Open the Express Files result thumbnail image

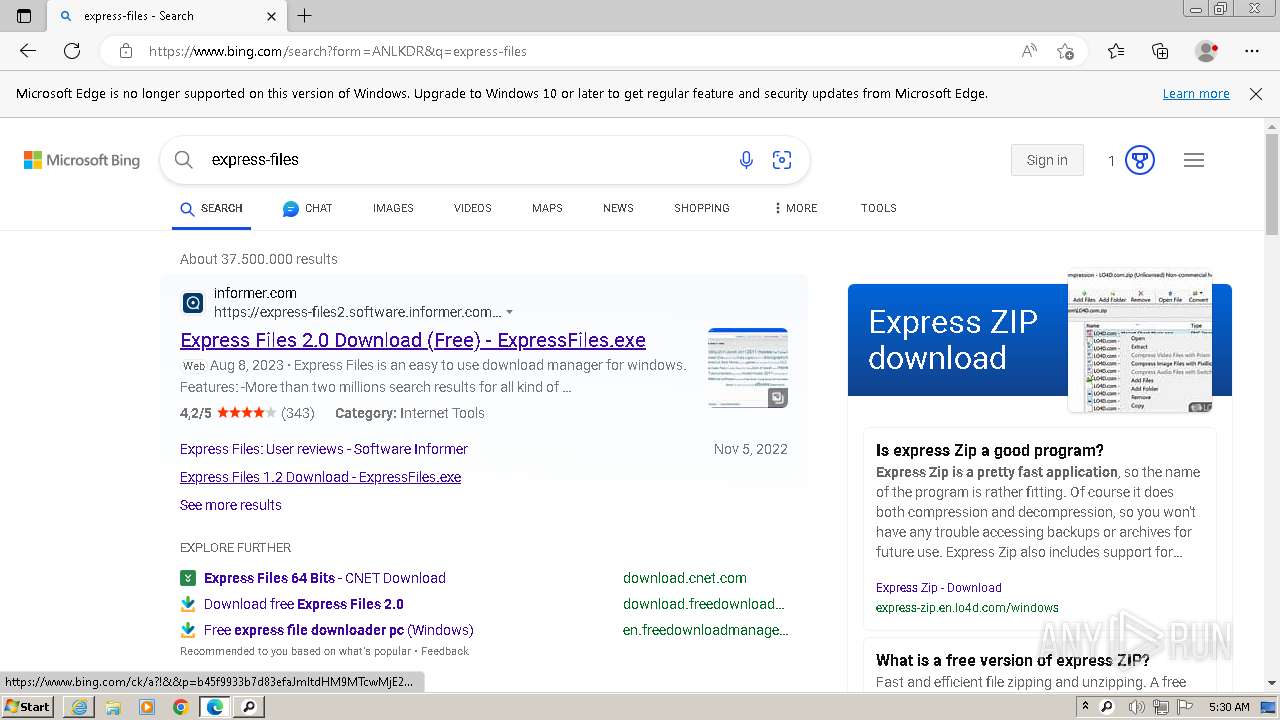748,368
